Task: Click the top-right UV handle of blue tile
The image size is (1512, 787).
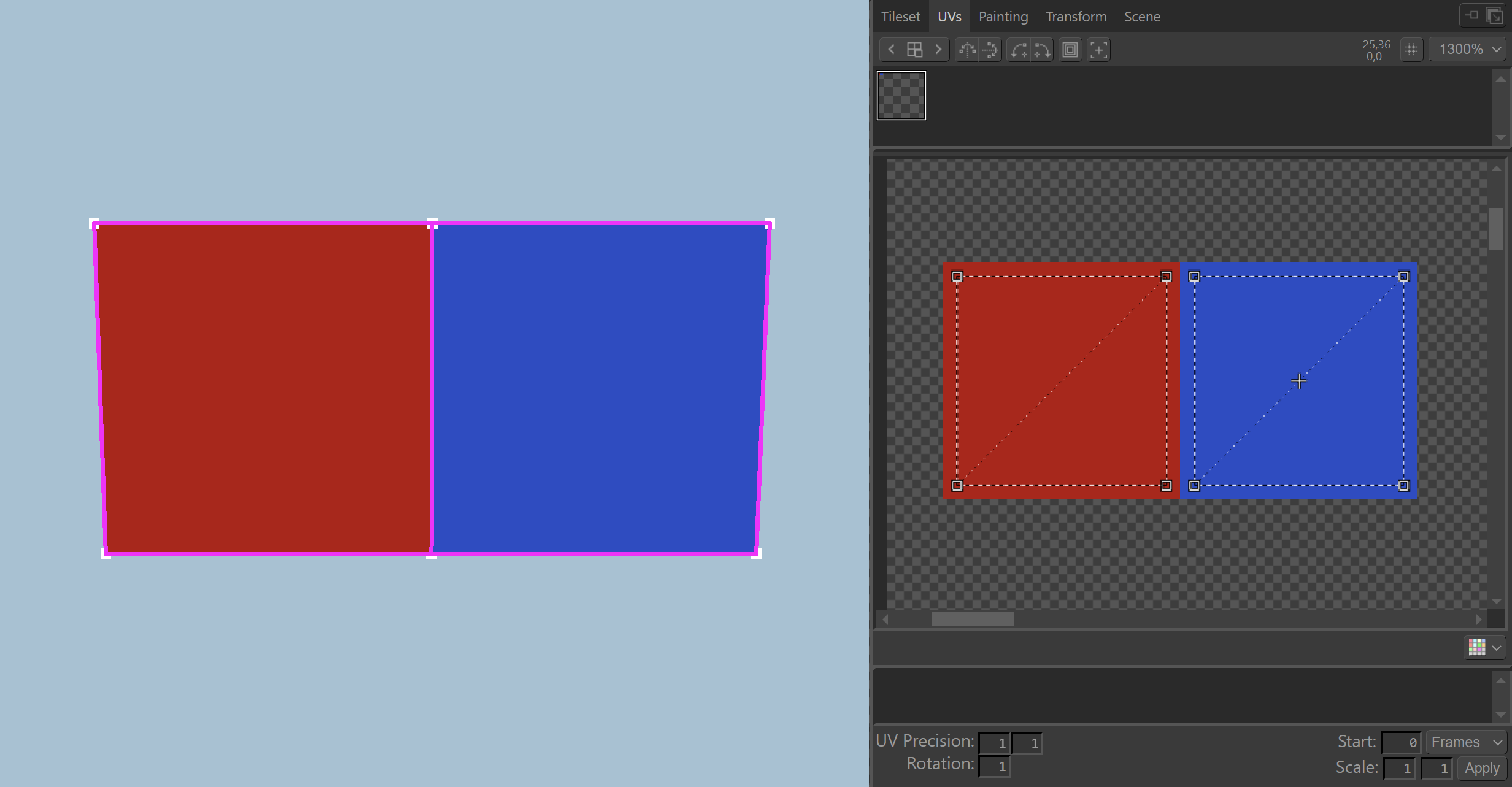Action: tap(1403, 277)
